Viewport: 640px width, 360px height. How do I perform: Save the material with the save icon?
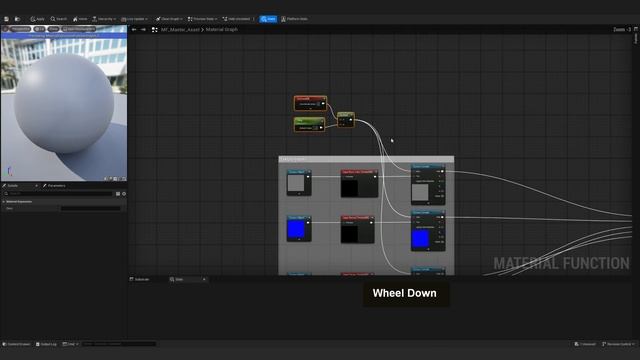(x=6, y=19)
